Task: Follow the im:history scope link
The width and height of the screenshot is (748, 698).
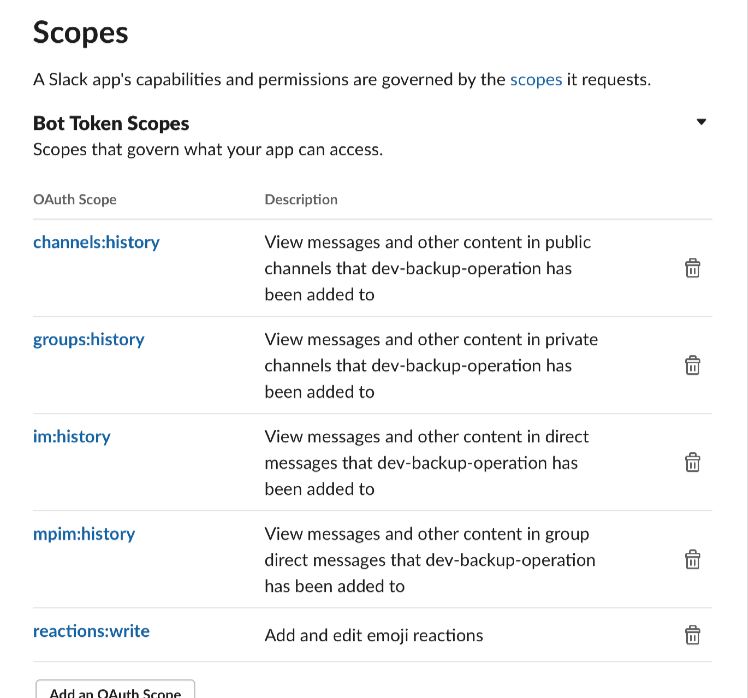Action: (72, 437)
